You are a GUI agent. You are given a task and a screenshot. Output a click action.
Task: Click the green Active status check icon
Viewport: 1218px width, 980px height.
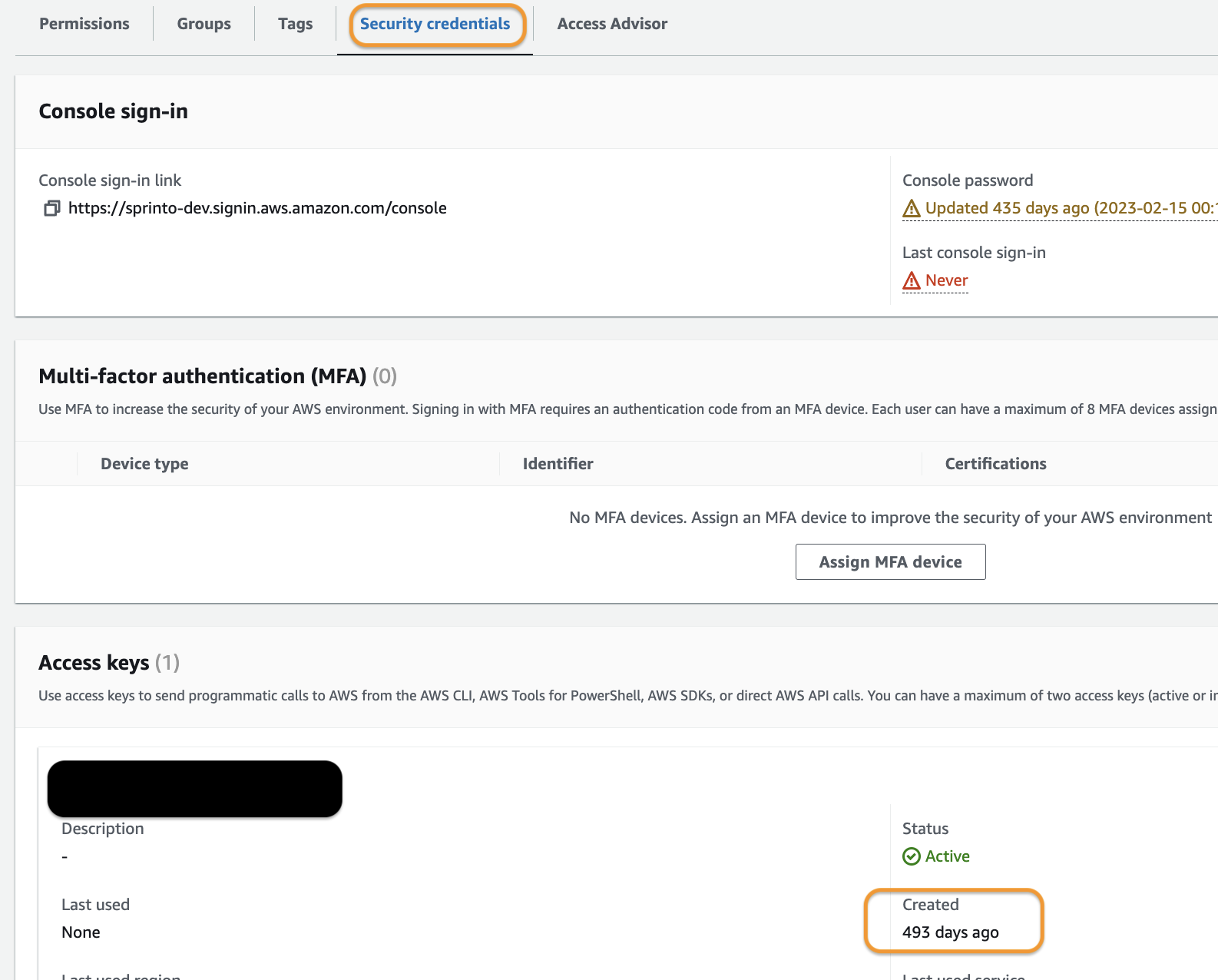click(912, 856)
